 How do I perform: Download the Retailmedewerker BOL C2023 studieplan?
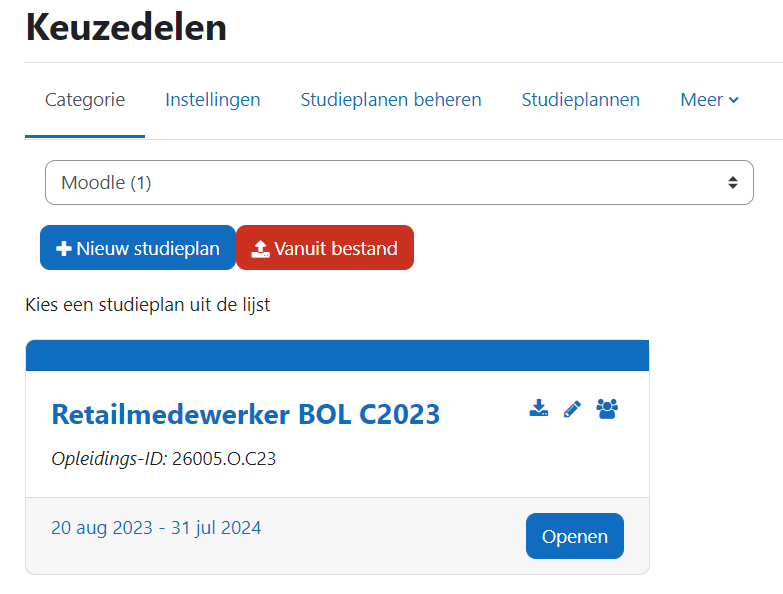(539, 408)
